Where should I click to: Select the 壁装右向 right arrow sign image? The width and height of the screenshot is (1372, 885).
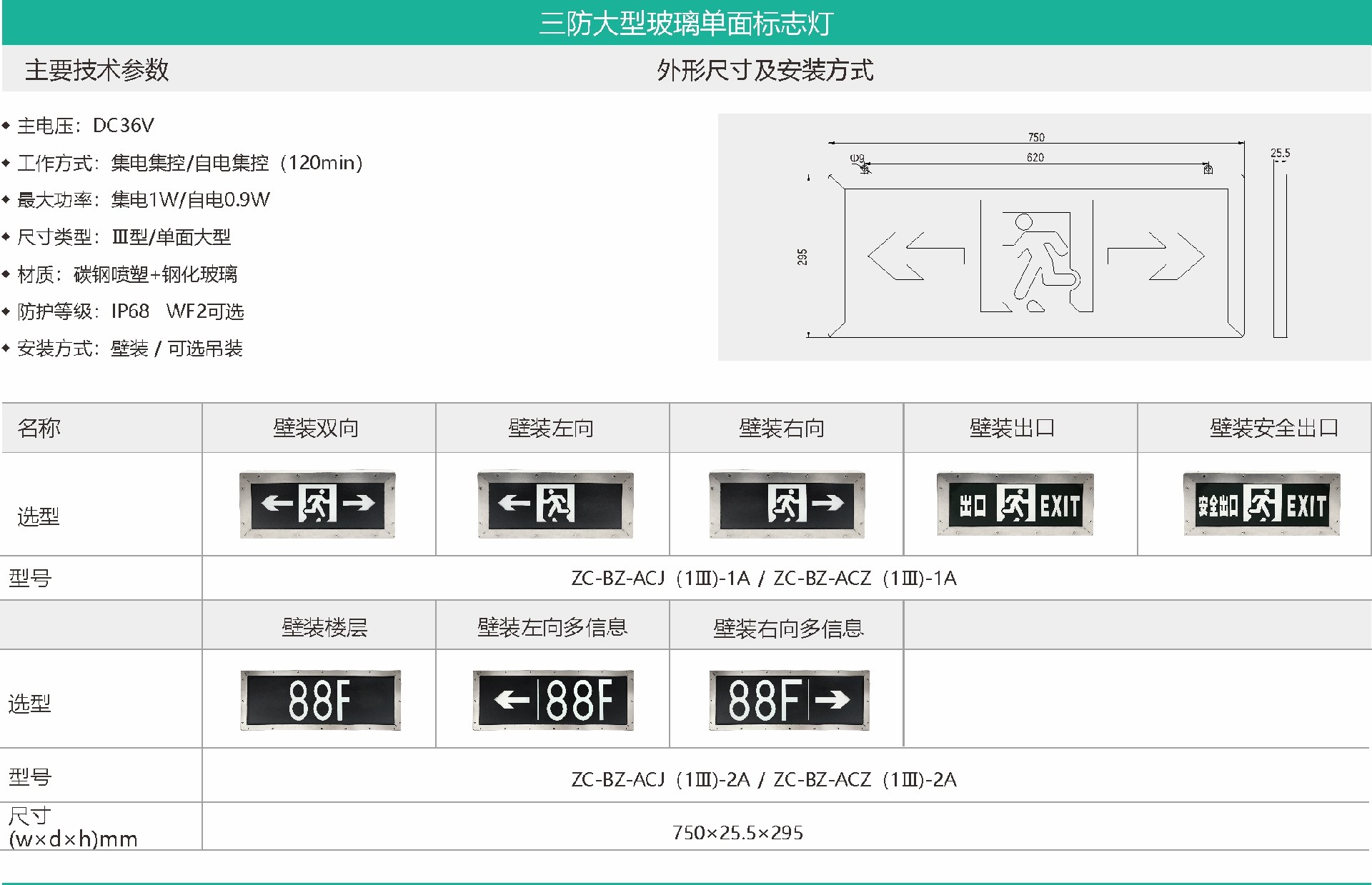click(786, 506)
